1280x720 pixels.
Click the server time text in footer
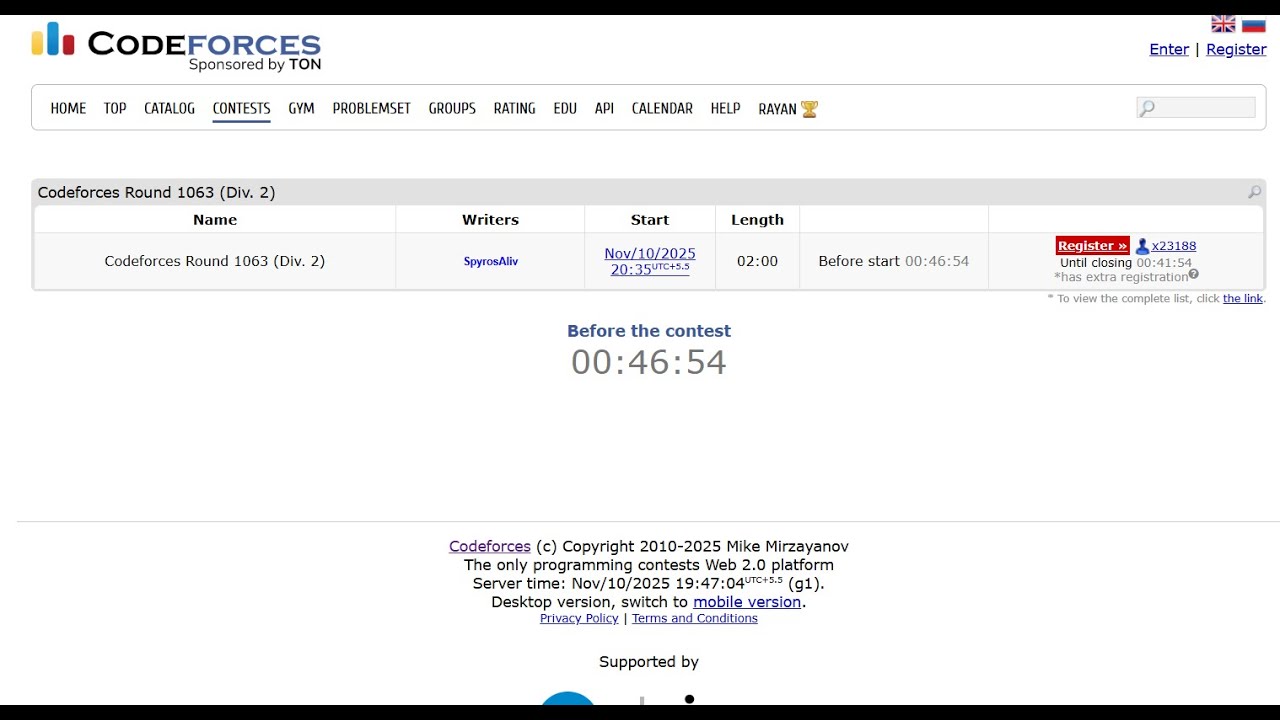click(x=649, y=583)
